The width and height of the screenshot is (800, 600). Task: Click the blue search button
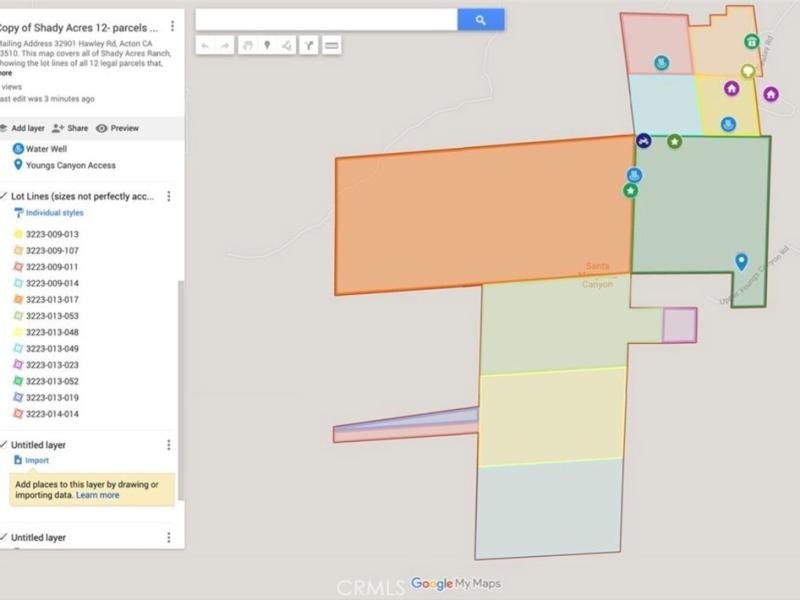[481, 20]
